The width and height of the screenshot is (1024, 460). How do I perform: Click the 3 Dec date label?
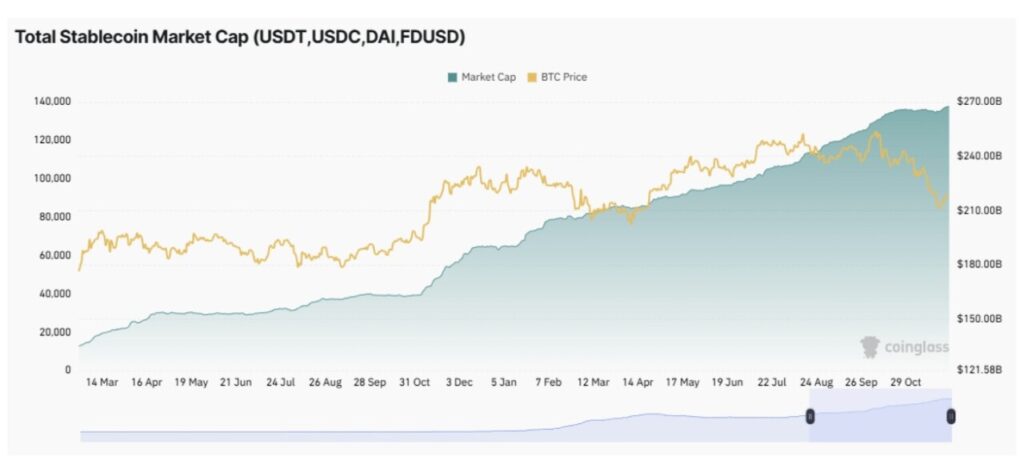[x=461, y=382]
